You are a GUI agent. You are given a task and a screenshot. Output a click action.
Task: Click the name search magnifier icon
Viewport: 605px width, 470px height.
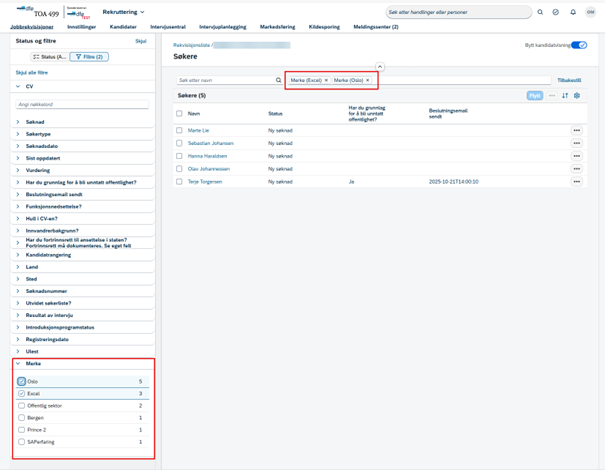[278, 80]
